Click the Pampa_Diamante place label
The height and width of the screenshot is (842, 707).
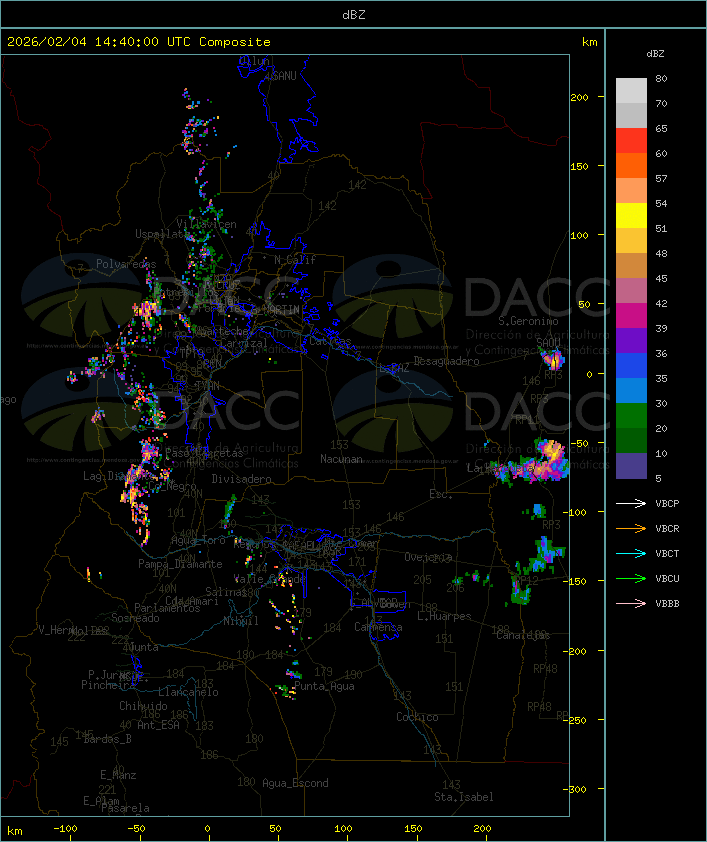point(180,564)
